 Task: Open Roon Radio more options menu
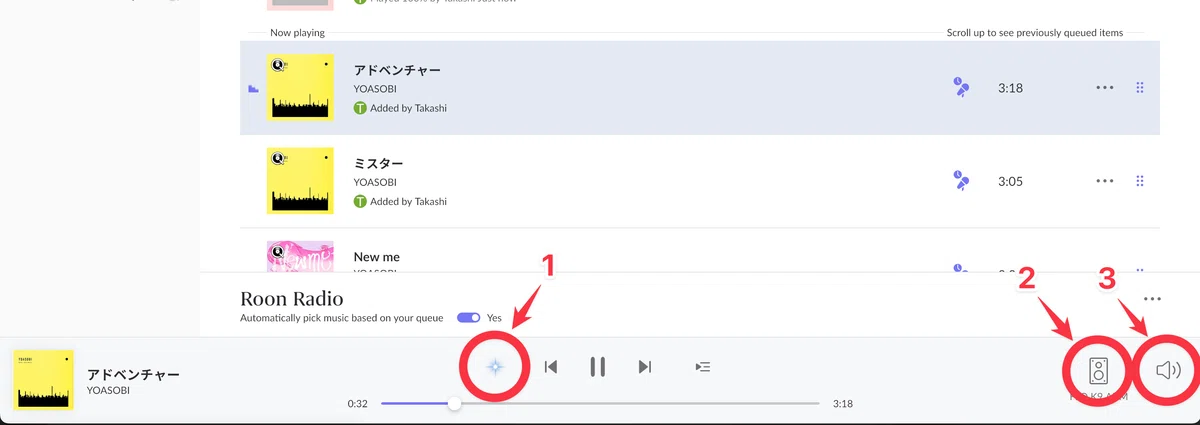[x=1152, y=299]
